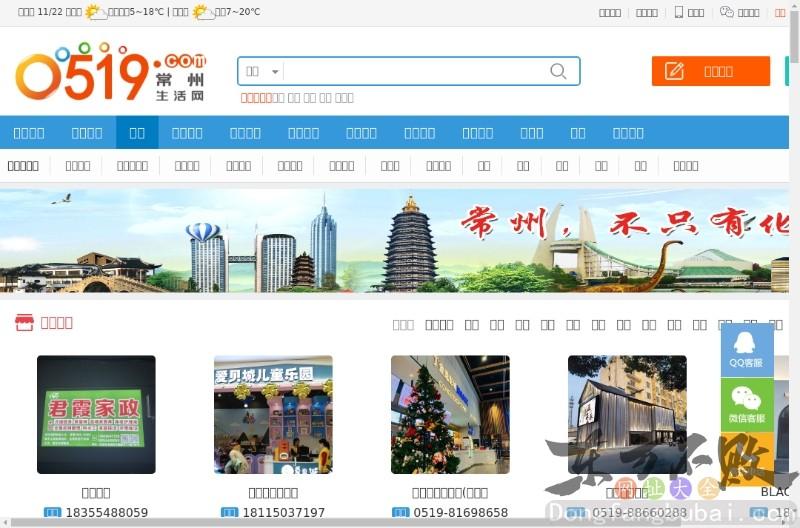Open the 微信客服 floating support button

pyautogui.click(x=747, y=405)
